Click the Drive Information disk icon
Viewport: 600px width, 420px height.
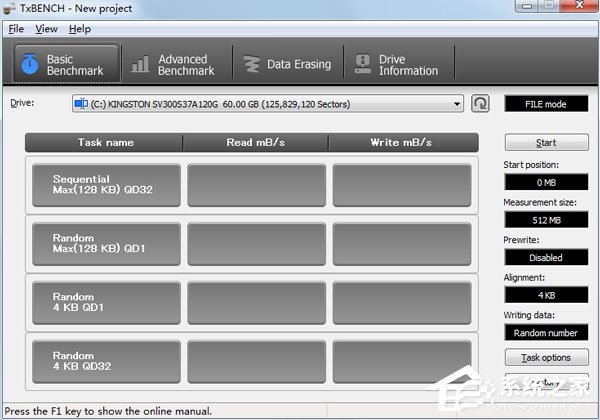362,63
